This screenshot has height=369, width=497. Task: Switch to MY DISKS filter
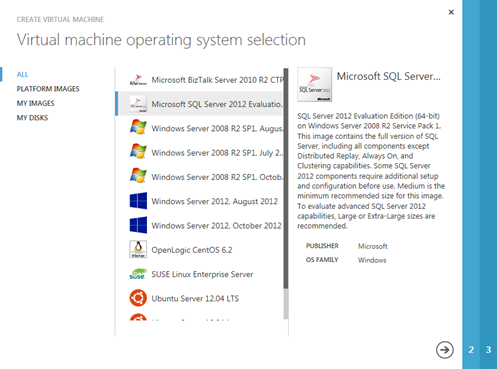point(32,118)
